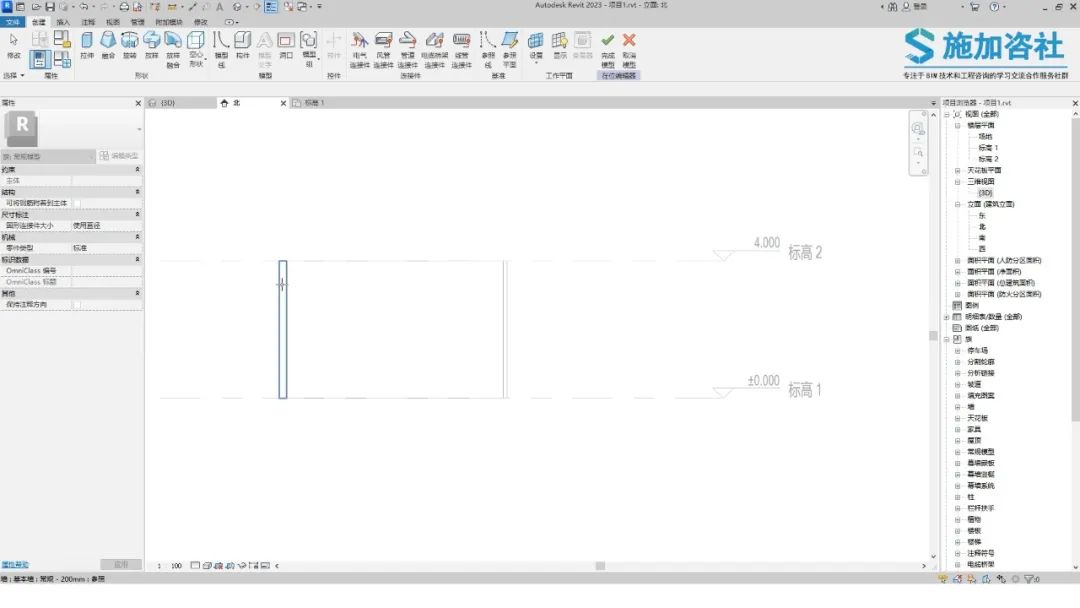Open the 族: 常规模型 filter dropdown
Image resolution: width=1080 pixels, height=608 pixels.
pos(48,156)
